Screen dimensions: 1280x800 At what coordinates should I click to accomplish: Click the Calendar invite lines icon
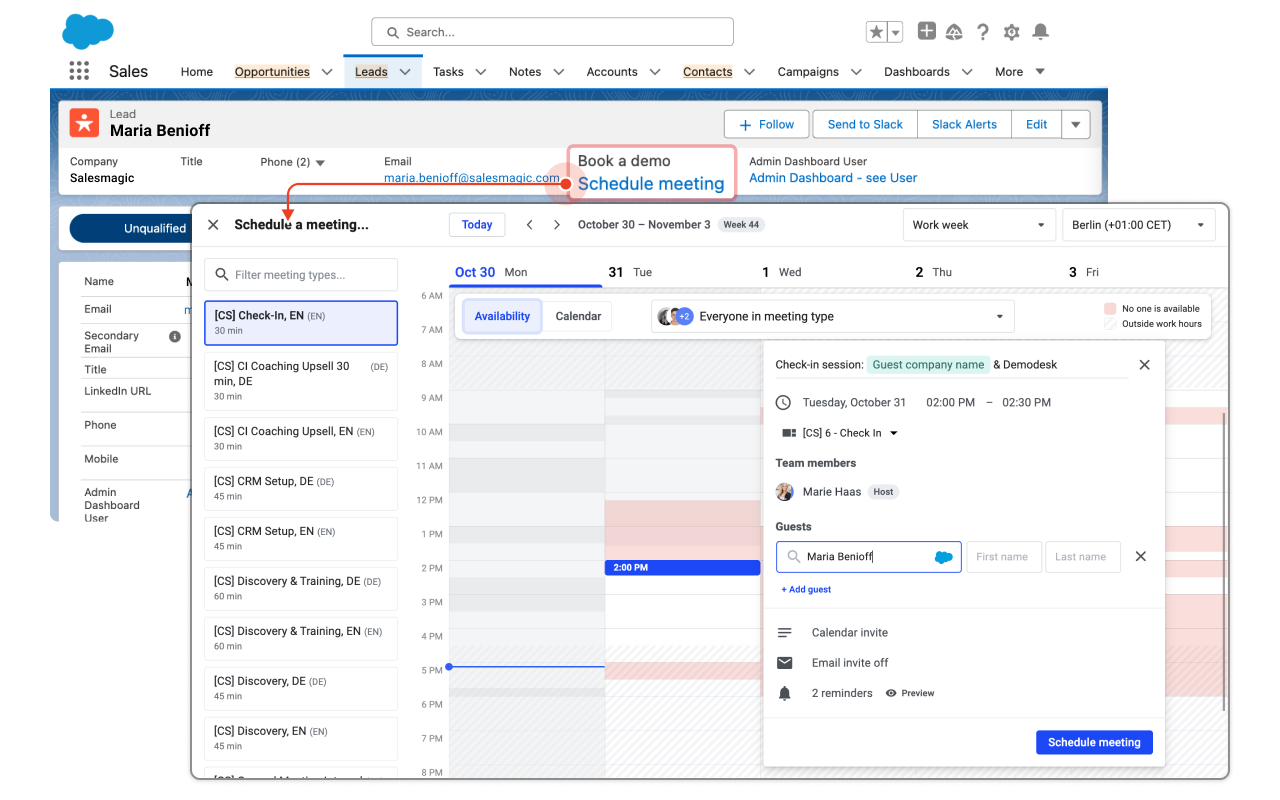[785, 633]
